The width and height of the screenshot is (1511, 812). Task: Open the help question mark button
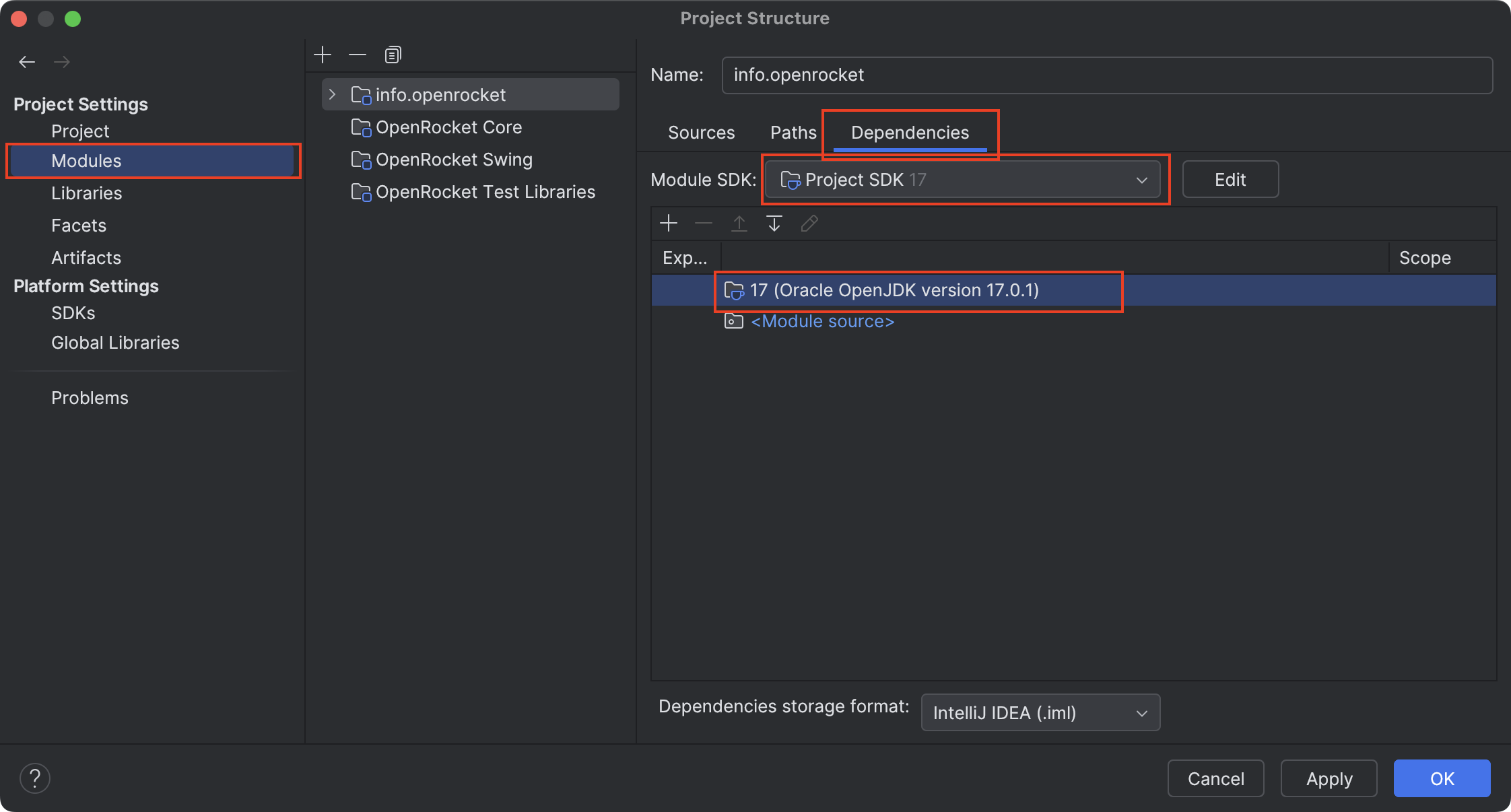click(x=35, y=778)
